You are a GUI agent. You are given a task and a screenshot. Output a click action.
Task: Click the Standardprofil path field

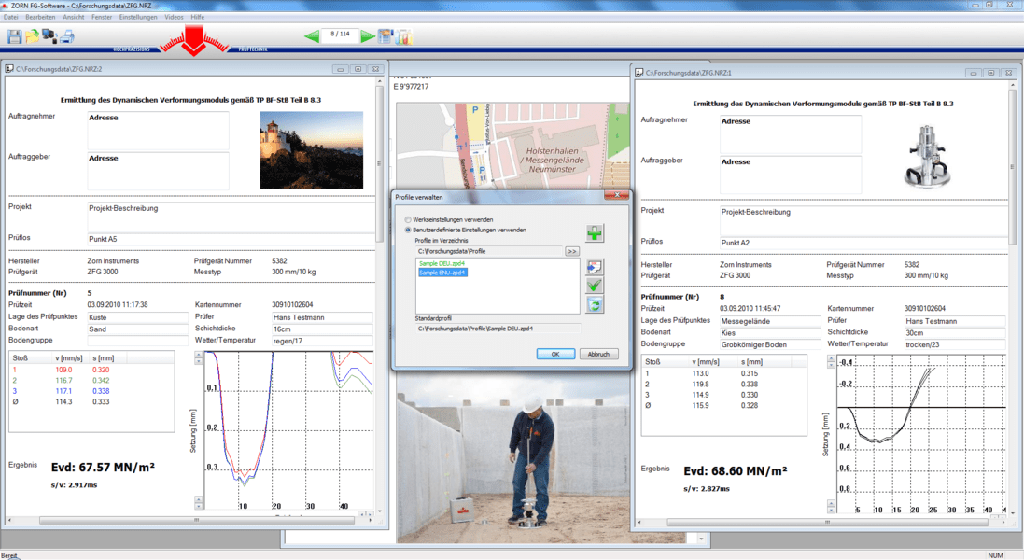pyautogui.click(x=498, y=328)
